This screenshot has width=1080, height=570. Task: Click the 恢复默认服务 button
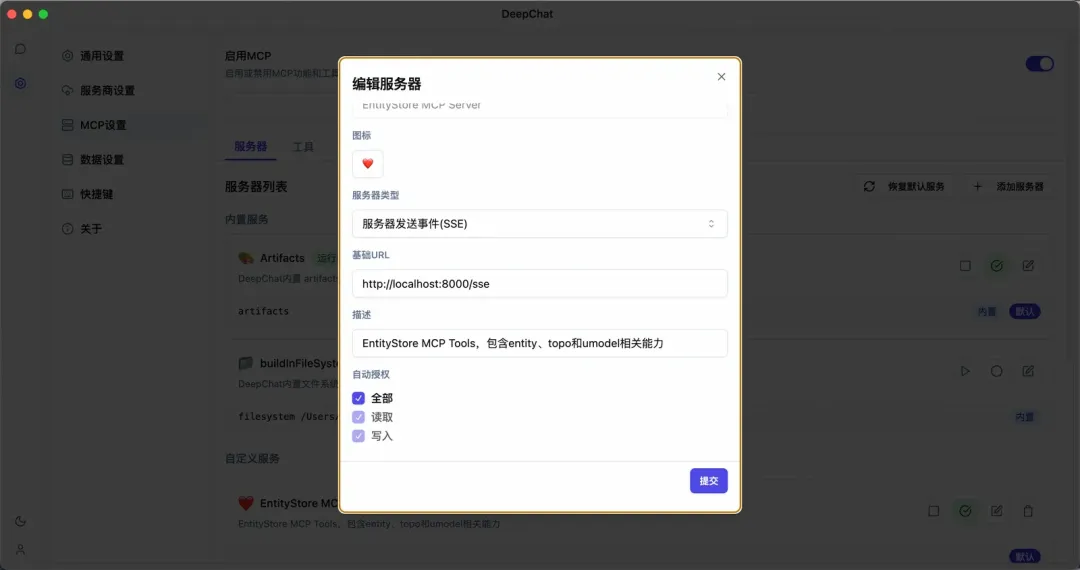(x=904, y=187)
